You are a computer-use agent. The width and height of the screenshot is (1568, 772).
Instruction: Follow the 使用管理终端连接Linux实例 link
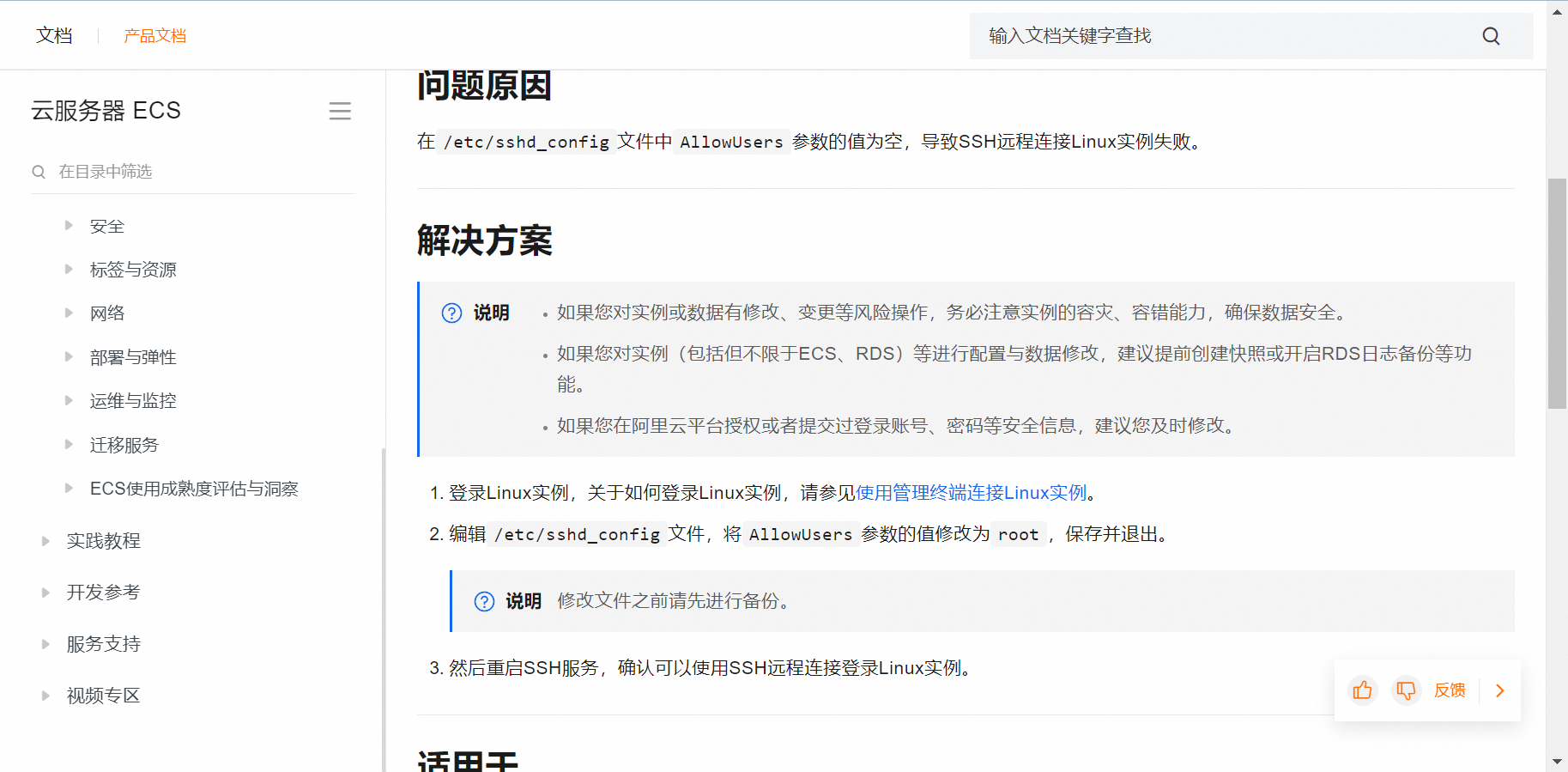pos(972,493)
